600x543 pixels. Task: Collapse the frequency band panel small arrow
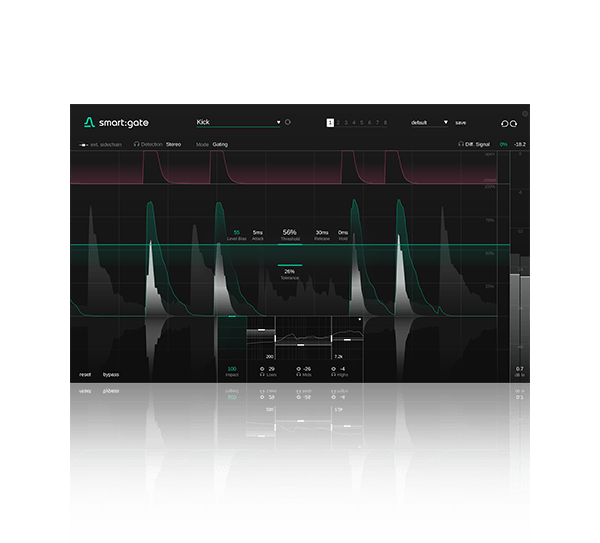tap(360, 319)
